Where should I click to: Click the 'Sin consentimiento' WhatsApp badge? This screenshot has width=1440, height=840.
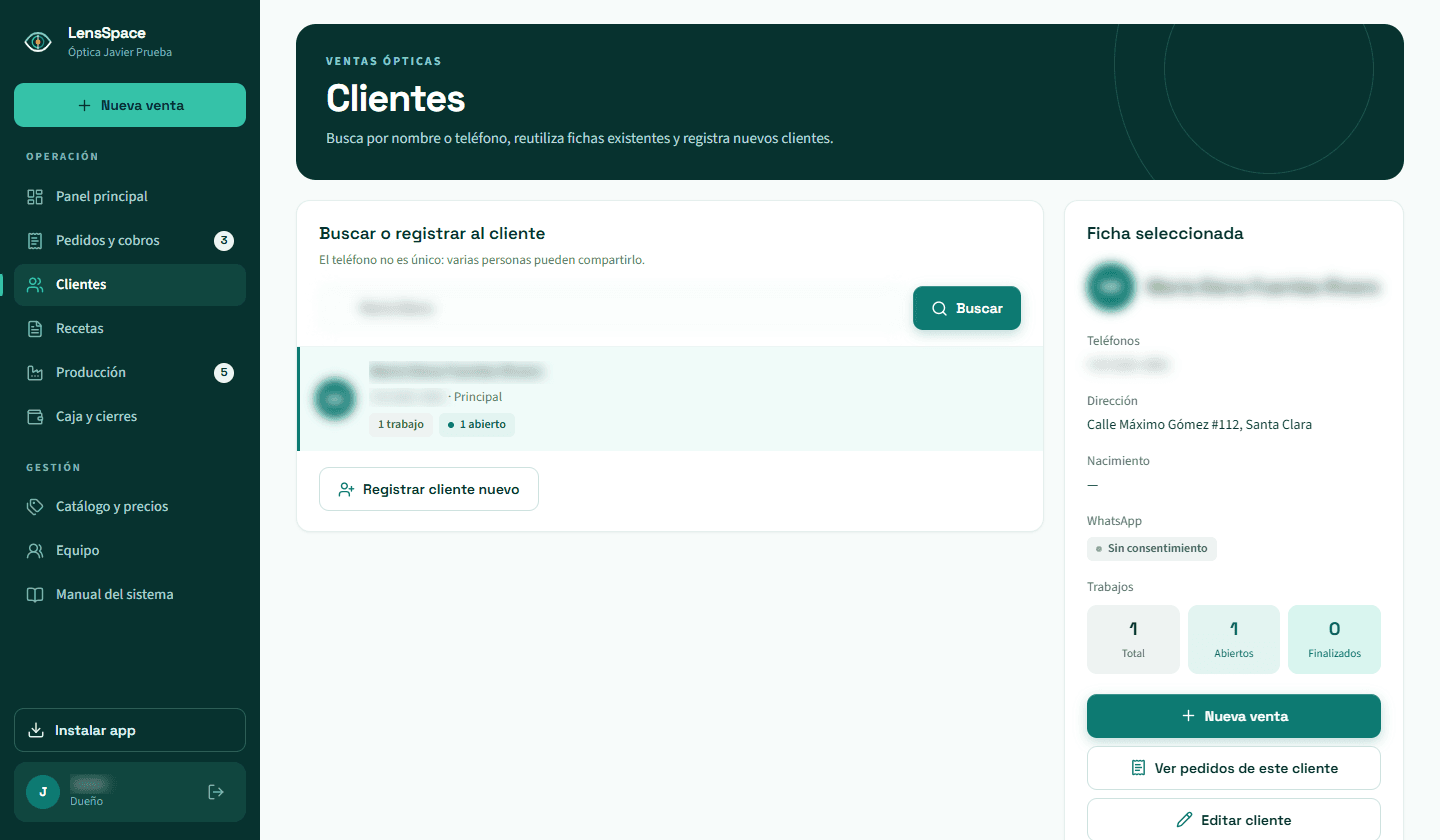click(x=1152, y=549)
